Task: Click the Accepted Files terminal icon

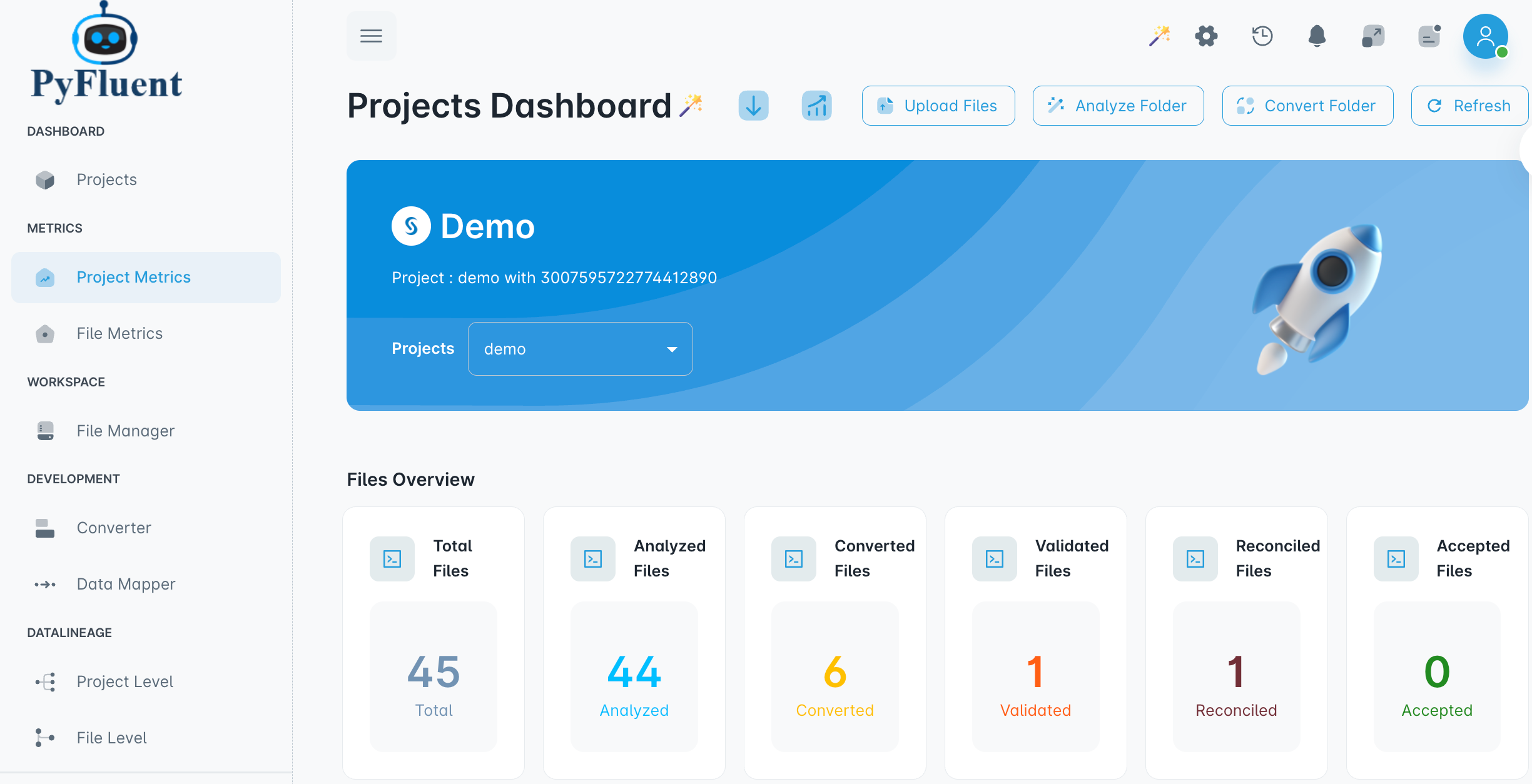Action: pyautogui.click(x=1396, y=559)
